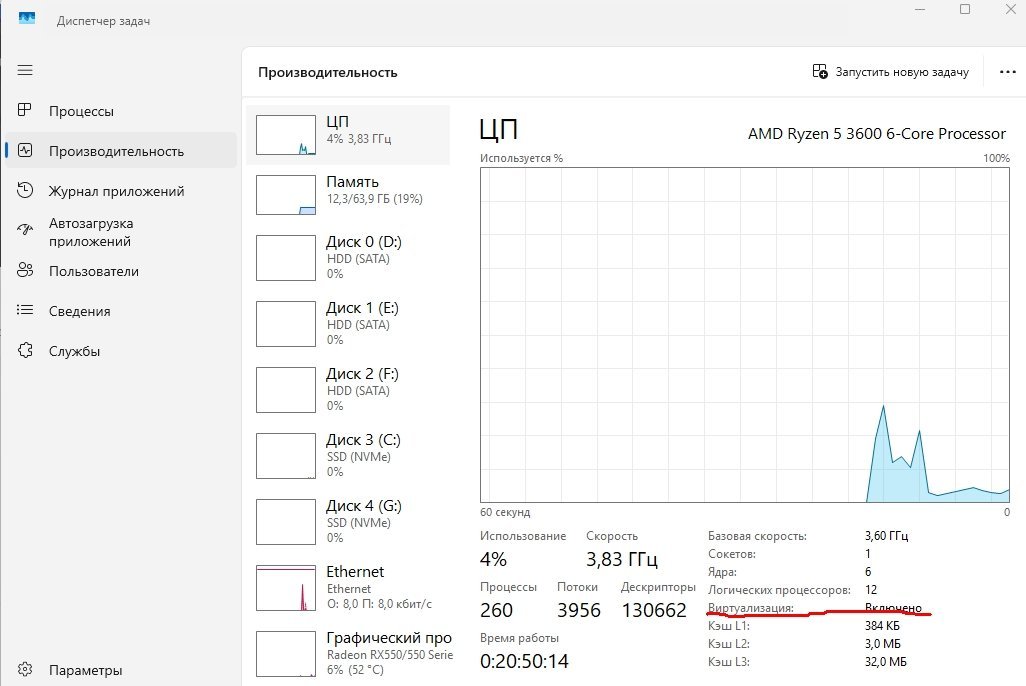Select Диск 3 (C:) SSD item
This screenshot has width=1026, height=686.
(348, 456)
